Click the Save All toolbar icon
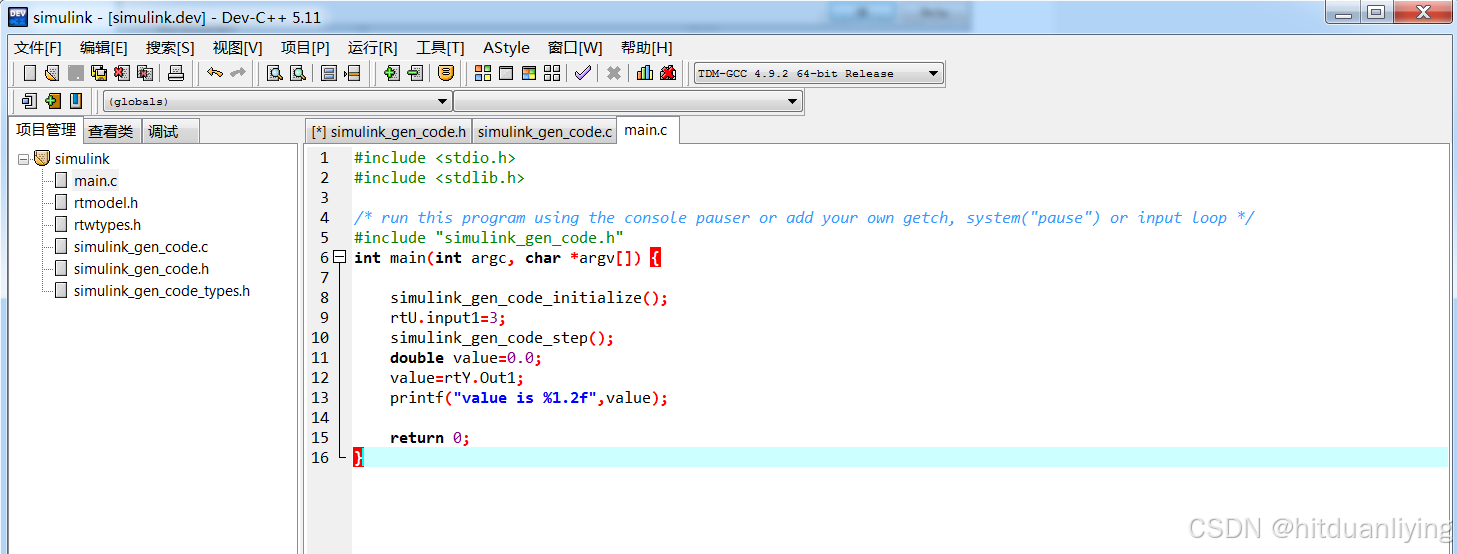1457x554 pixels. point(99,73)
